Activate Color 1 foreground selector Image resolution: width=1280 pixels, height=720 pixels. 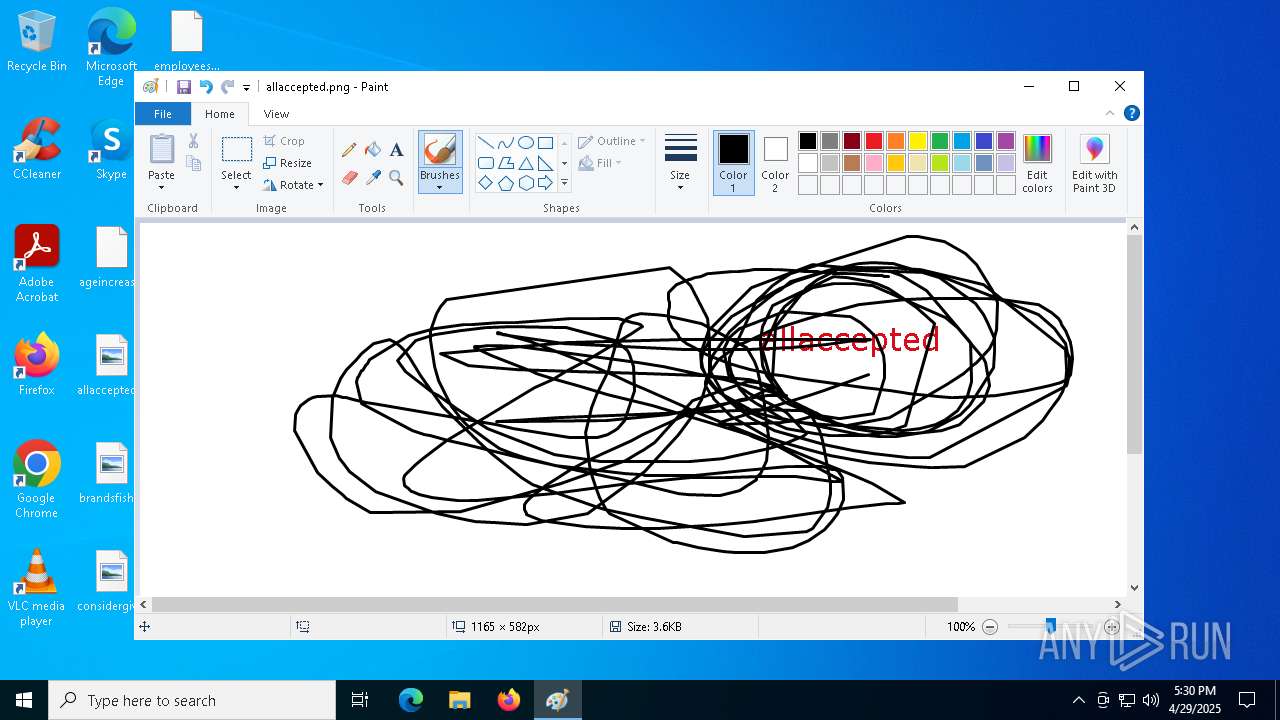[x=733, y=162]
